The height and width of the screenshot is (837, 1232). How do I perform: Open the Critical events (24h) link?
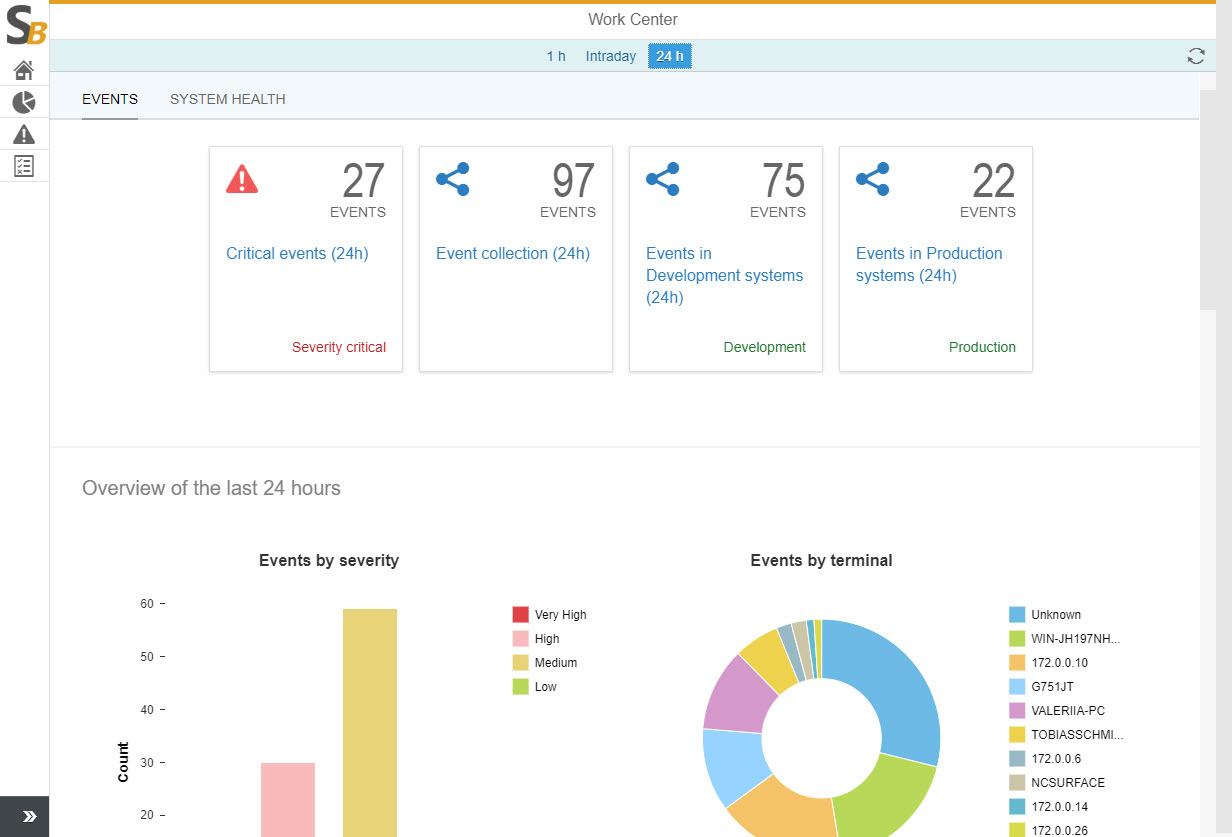tap(297, 254)
